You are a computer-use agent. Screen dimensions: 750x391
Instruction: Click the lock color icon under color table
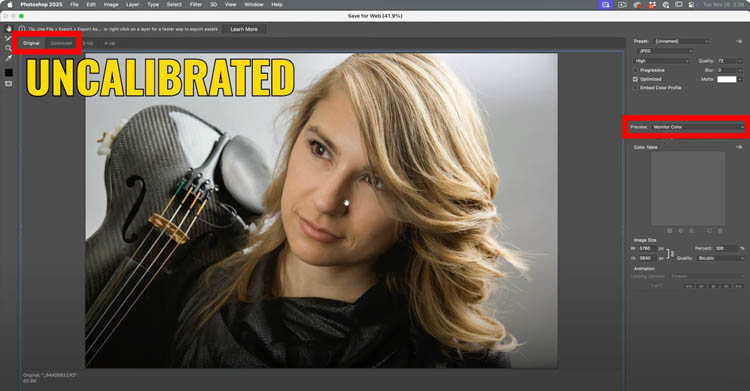coord(692,231)
